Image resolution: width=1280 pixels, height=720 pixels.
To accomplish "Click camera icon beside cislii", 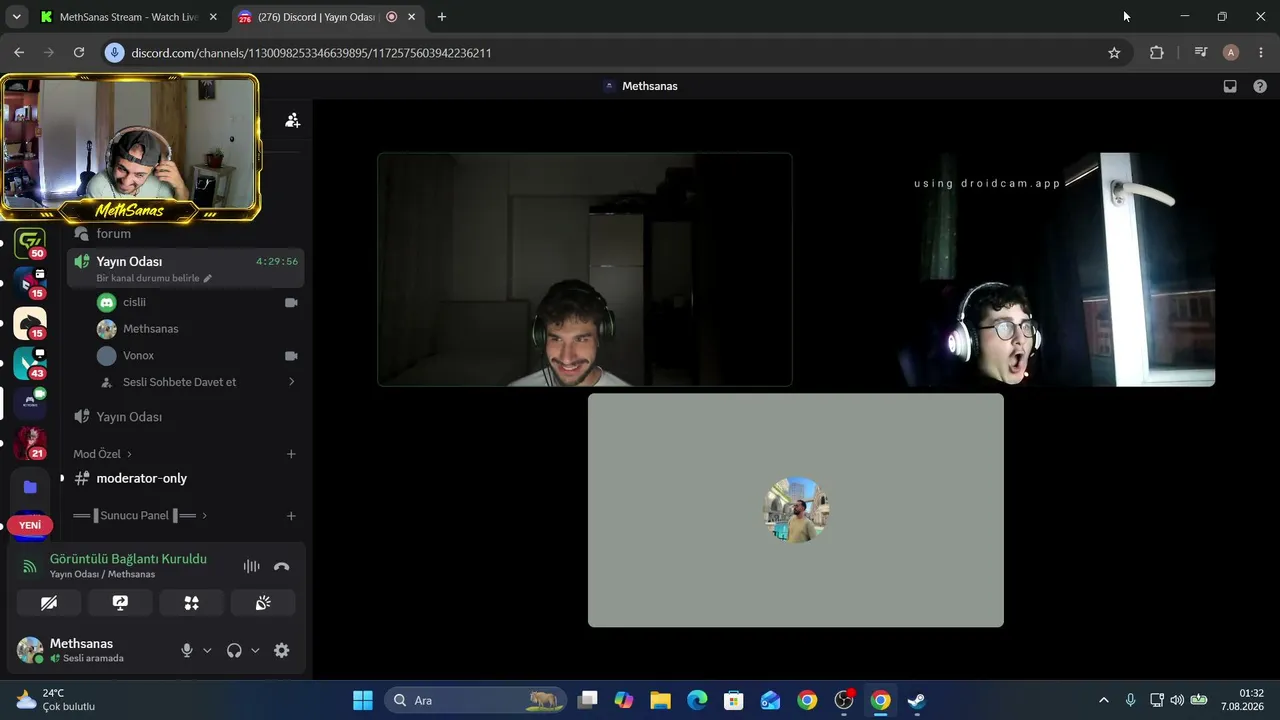I will 291,302.
